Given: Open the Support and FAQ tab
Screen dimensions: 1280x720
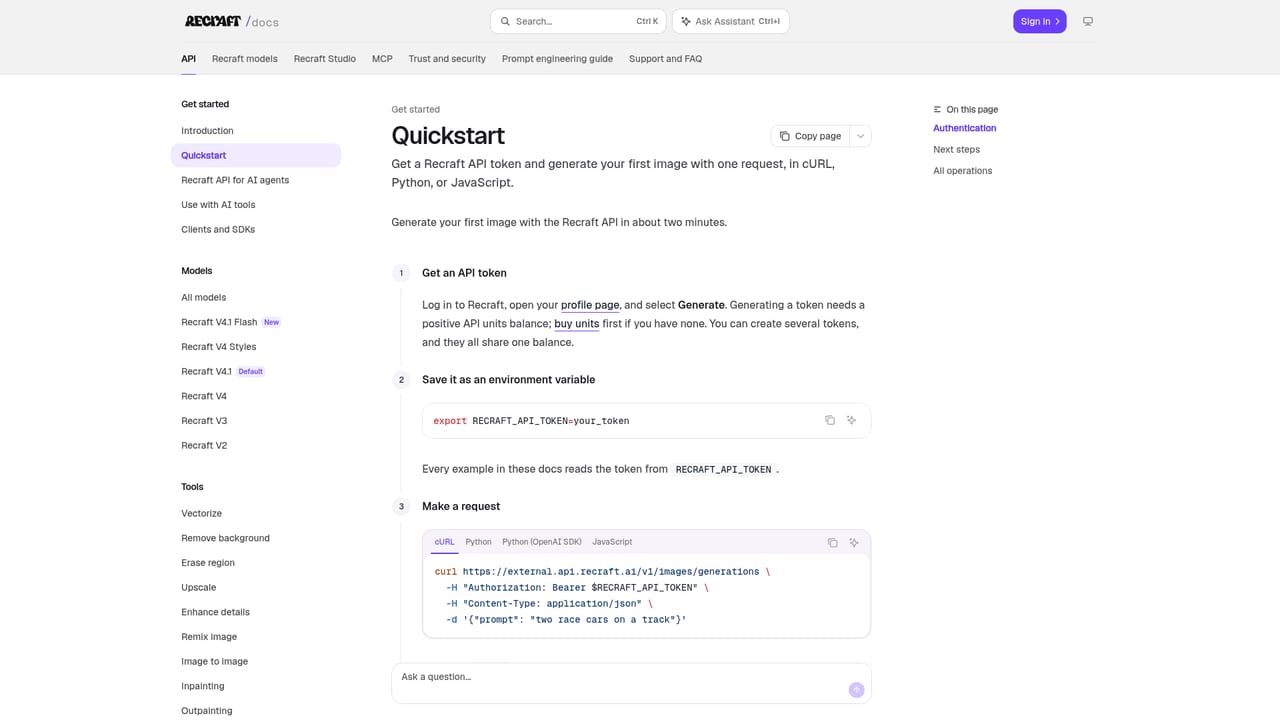Looking at the screenshot, I should tap(665, 59).
